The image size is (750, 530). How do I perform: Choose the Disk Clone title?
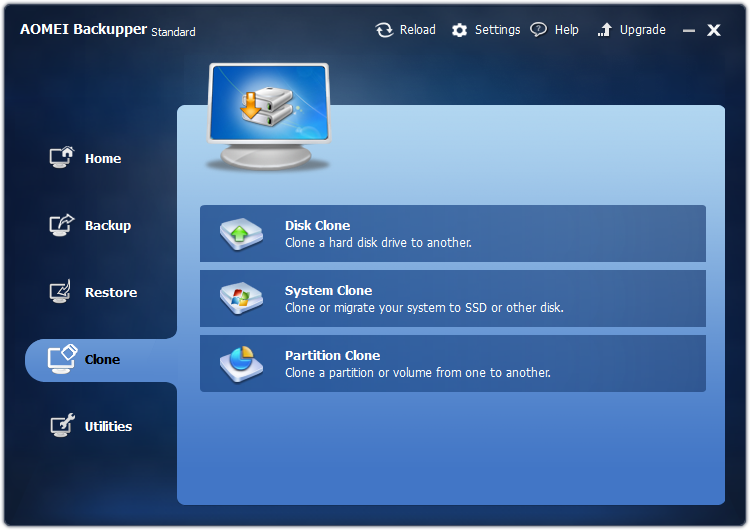(318, 225)
